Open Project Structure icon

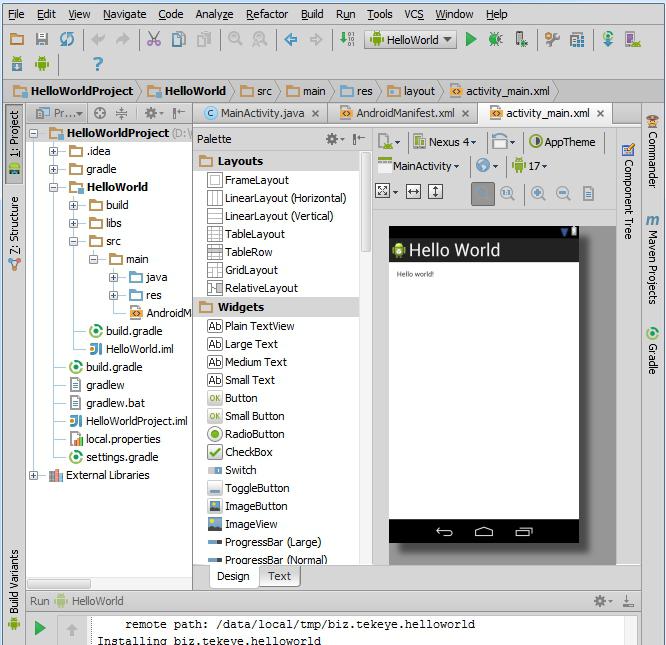tap(576, 40)
